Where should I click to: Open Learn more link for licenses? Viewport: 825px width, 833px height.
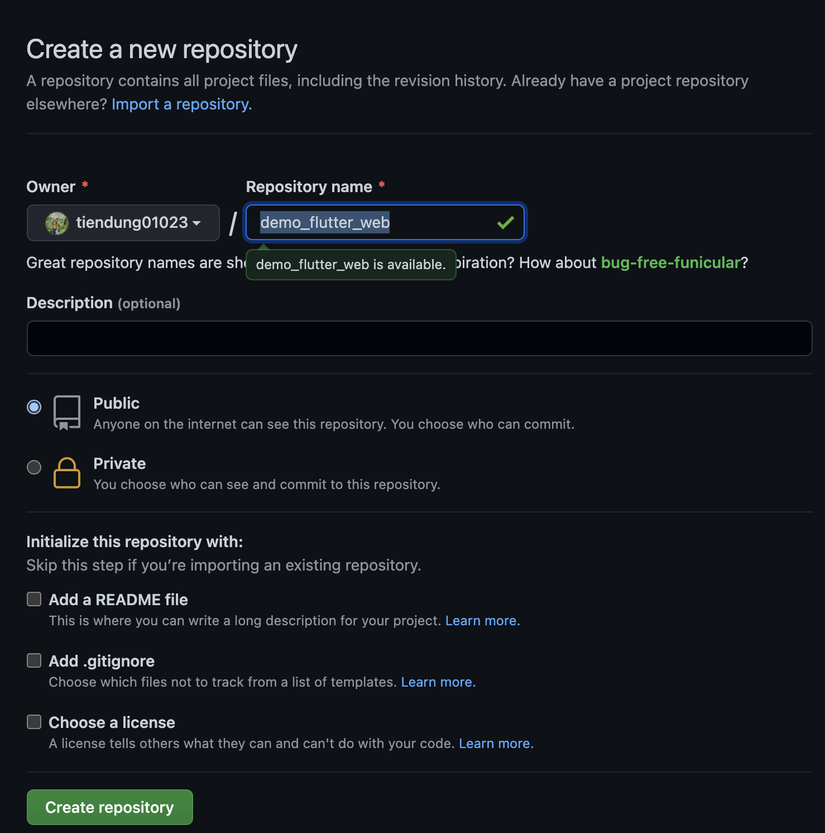pos(496,744)
